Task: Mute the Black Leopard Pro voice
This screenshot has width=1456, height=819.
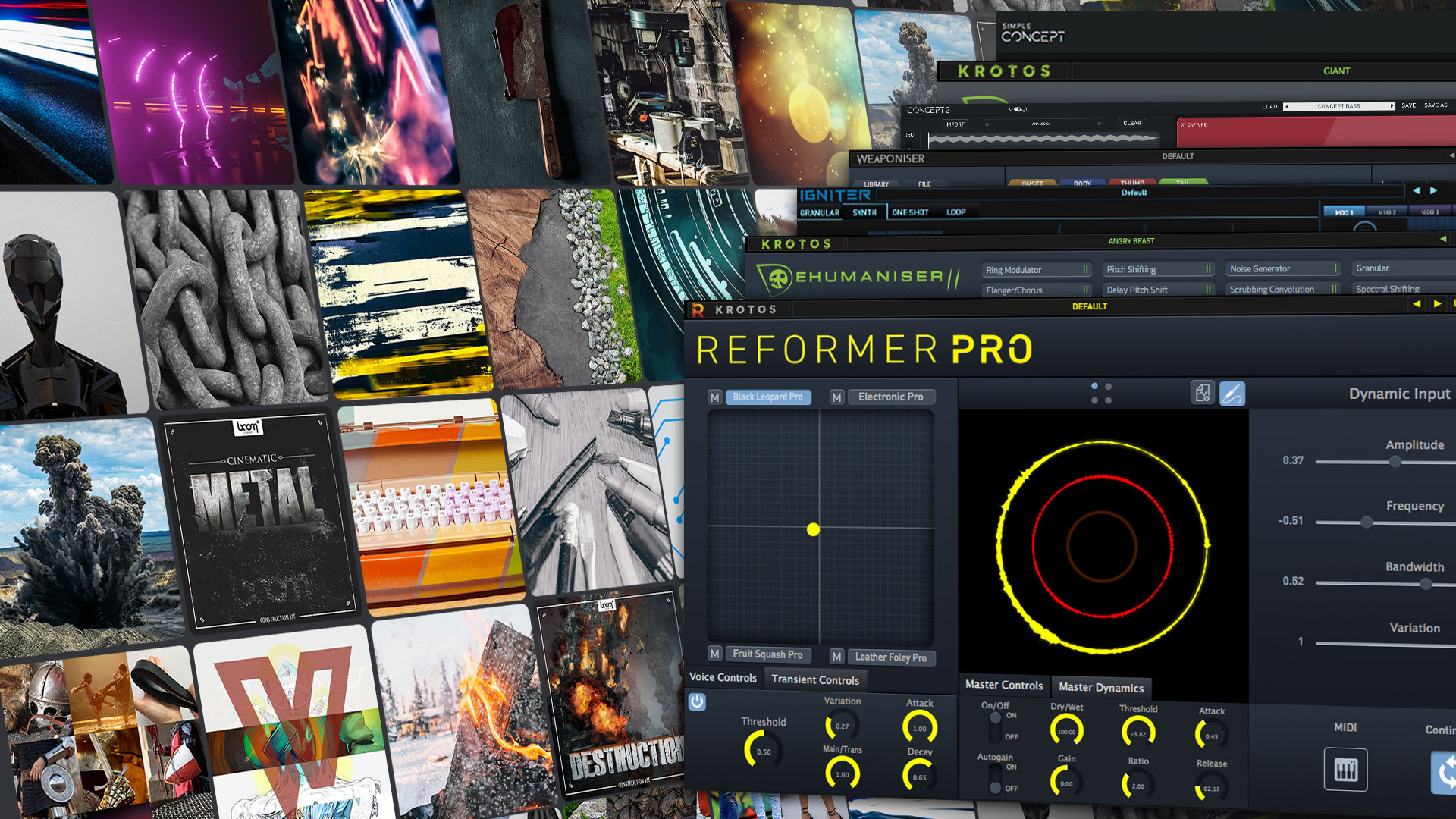Action: point(714,397)
